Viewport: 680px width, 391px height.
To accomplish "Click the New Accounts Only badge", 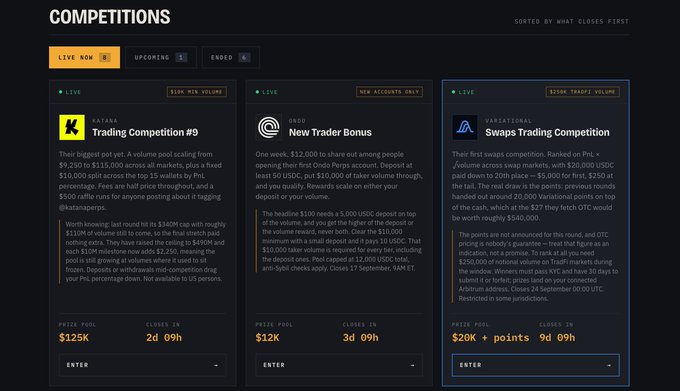I will pos(389,92).
